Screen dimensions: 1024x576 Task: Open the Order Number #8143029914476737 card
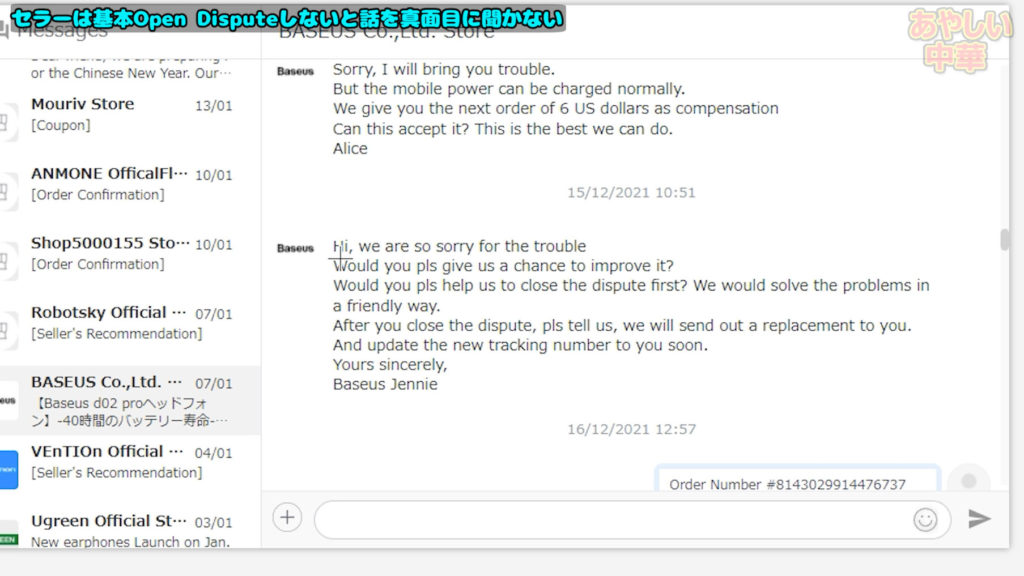point(797,479)
